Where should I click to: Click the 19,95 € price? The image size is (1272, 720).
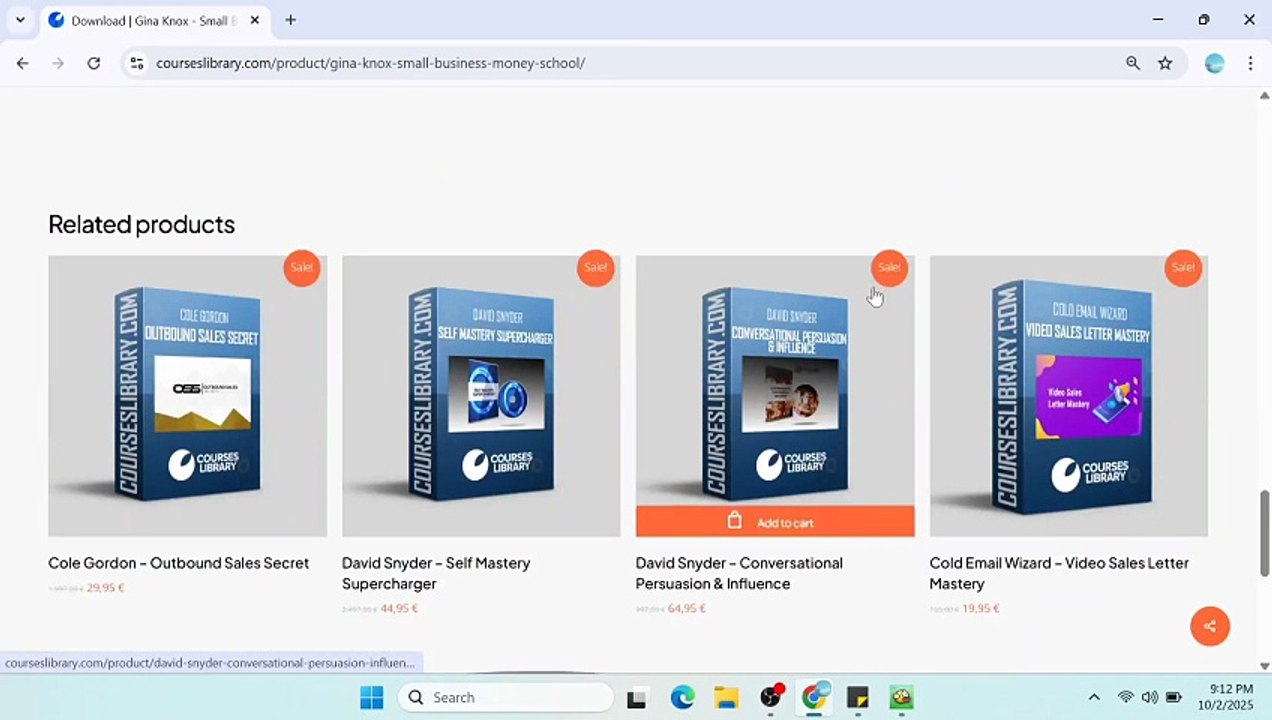[x=981, y=608]
